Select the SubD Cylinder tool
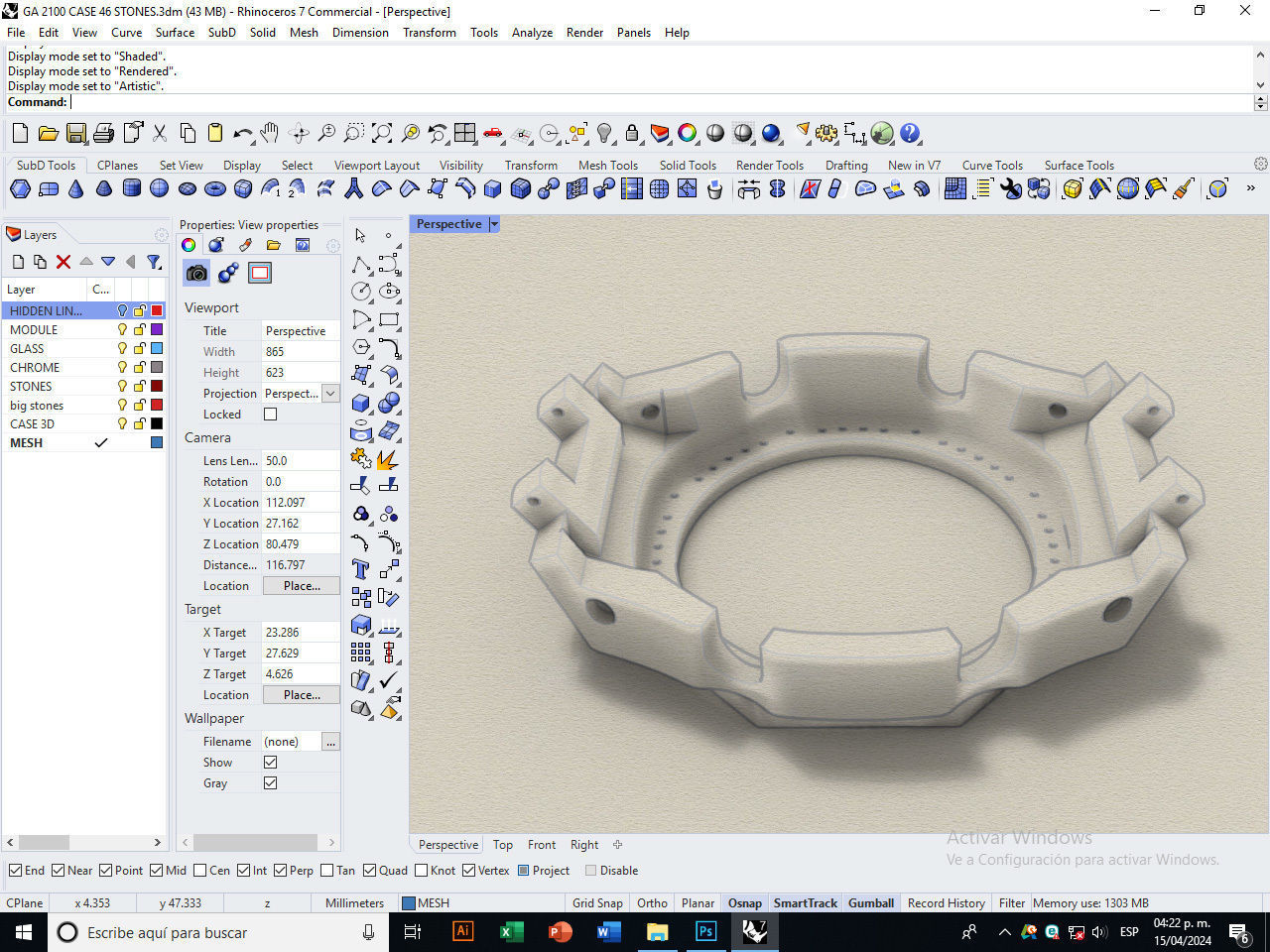 click(x=132, y=188)
